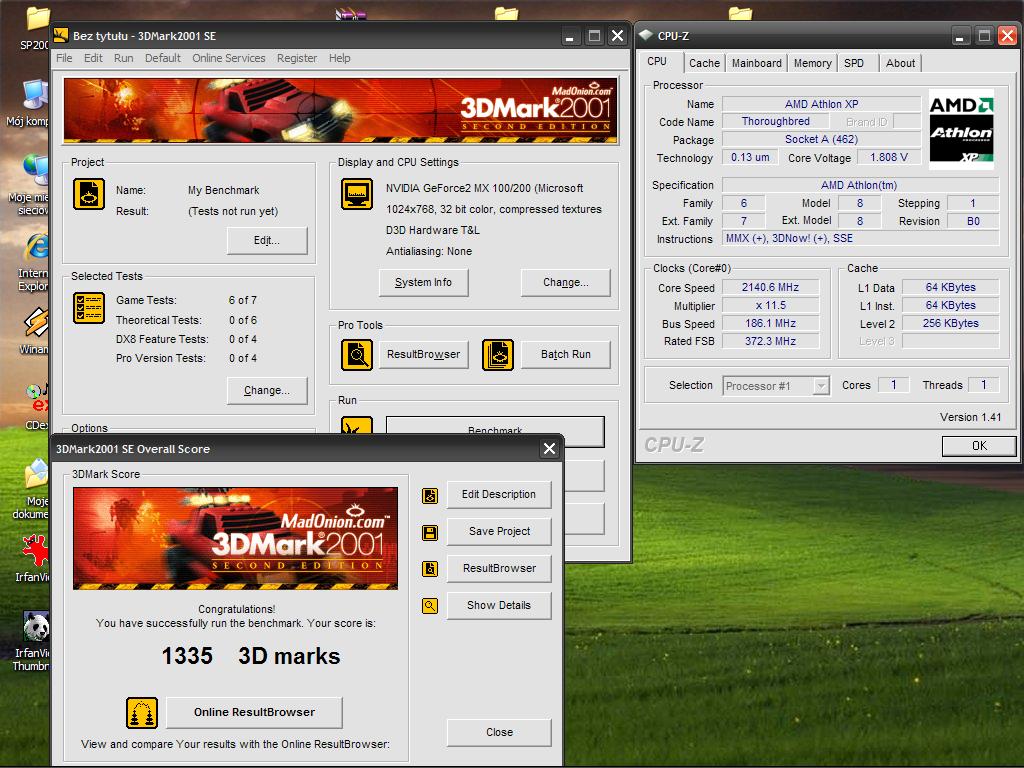Image resolution: width=1024 pixels, height=768 pixels.
Task: Click the Save Project button
Action: (499, 532)
